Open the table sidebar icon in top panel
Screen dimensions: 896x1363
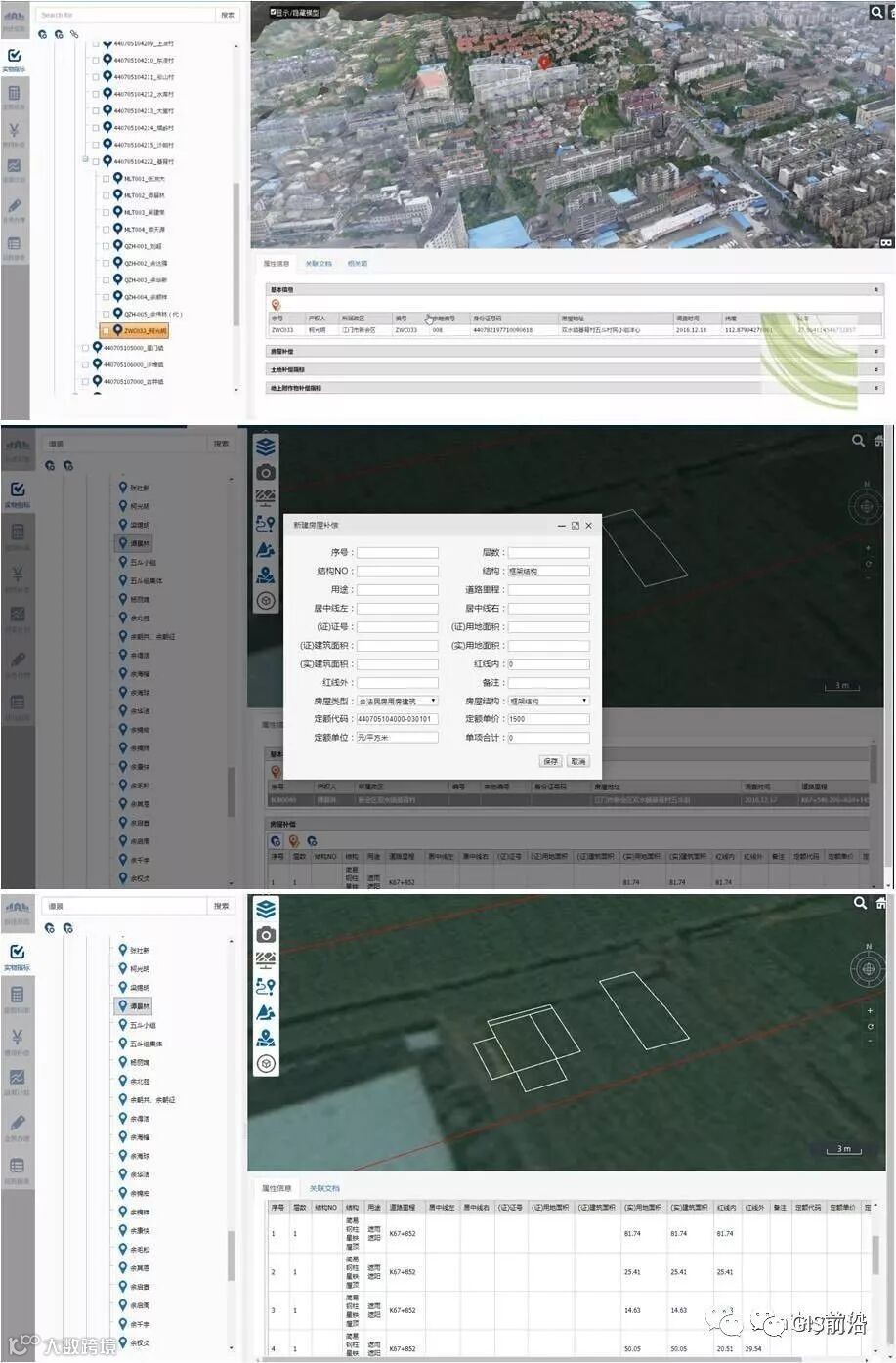(x=14, y=244)
